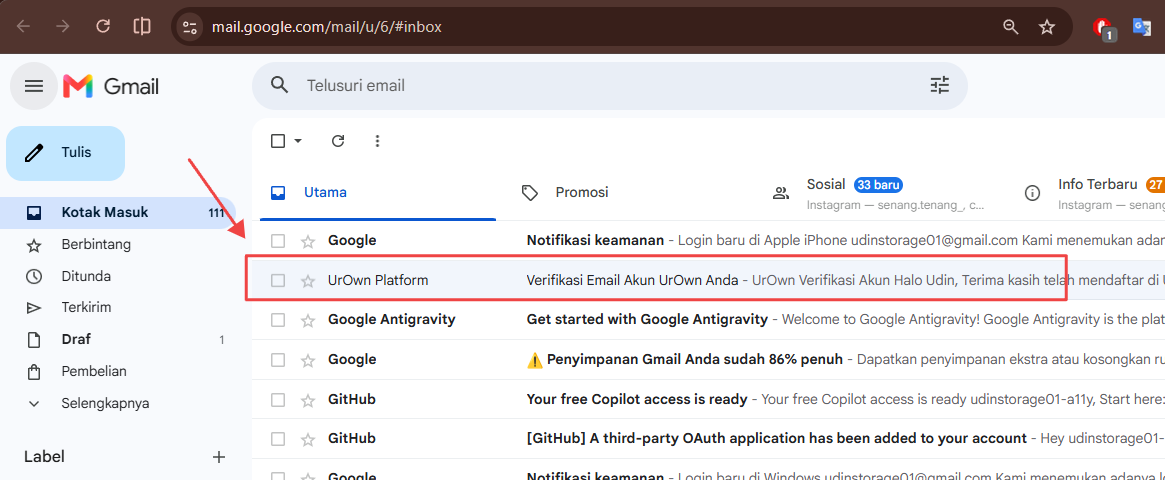The height and width of the screenshot is (480, 1165).
Task: Compose a new email with Tulis
Action: click(65, 153)
